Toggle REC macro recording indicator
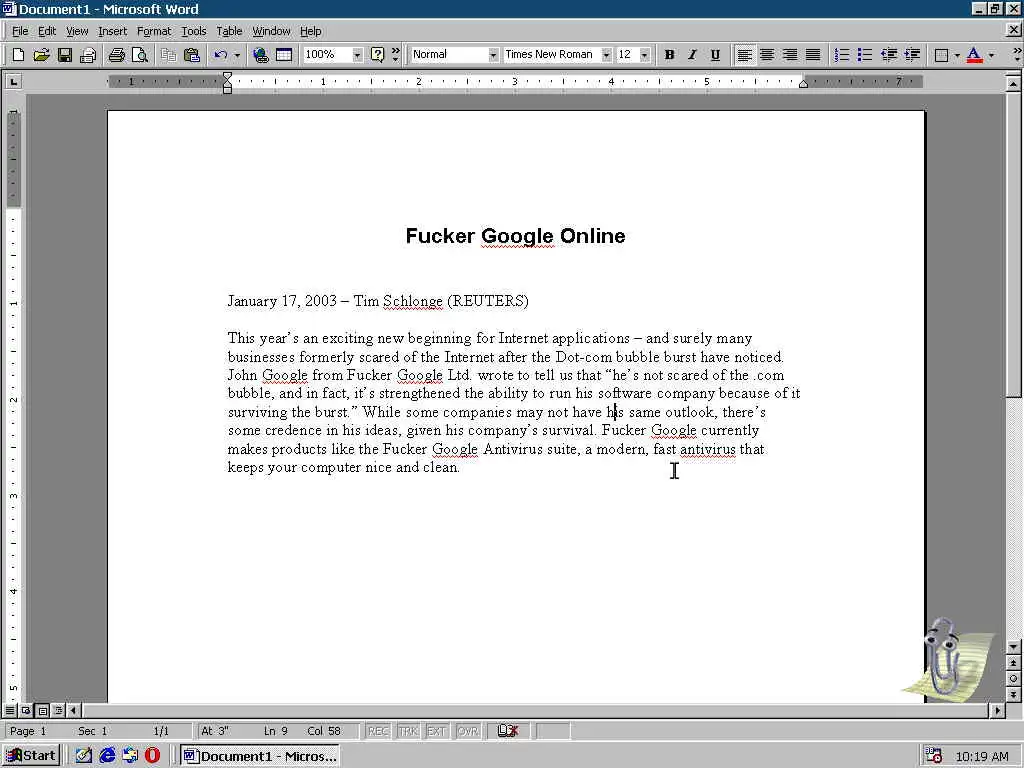 [x=378, y=731]
